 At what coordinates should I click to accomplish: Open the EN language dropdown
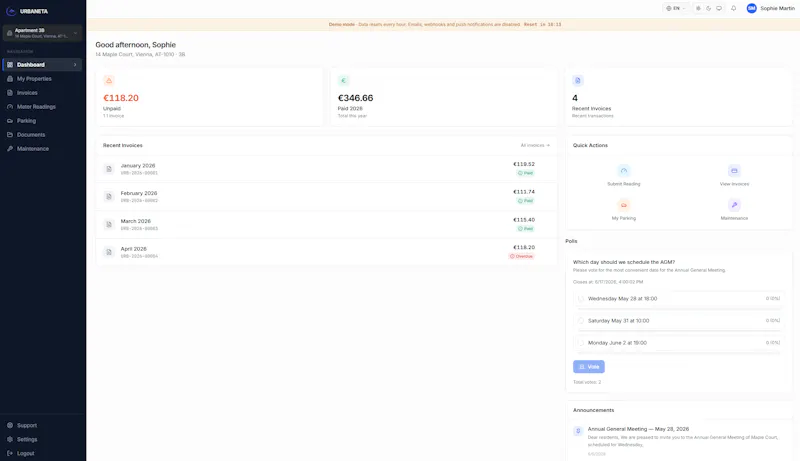click(676, 8)
